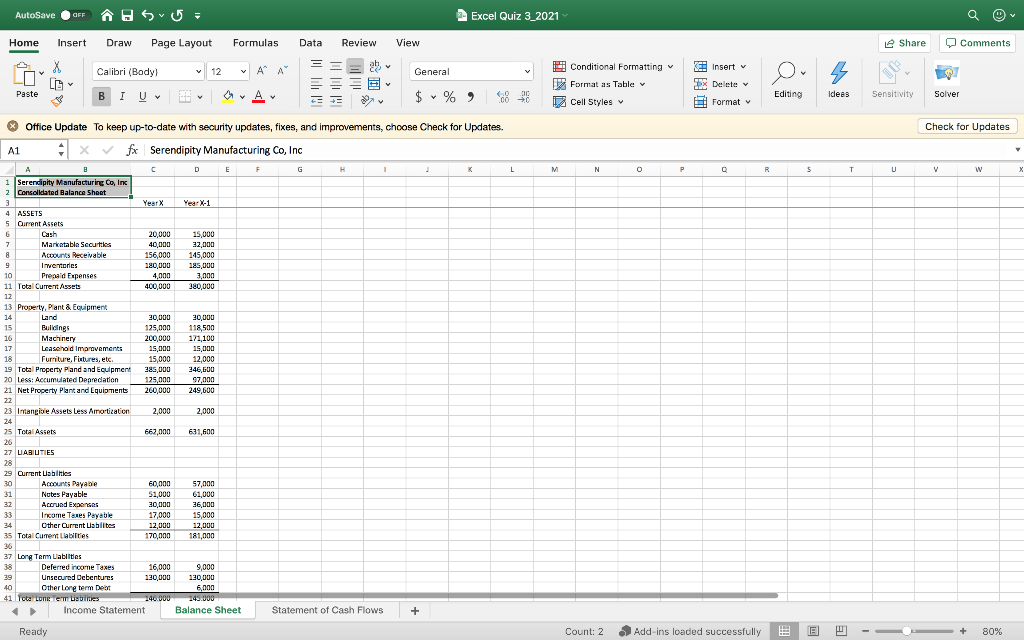Switch to Income Statement sheet
The width and height of the screenshot is (1024, 640).
point(104,610)
